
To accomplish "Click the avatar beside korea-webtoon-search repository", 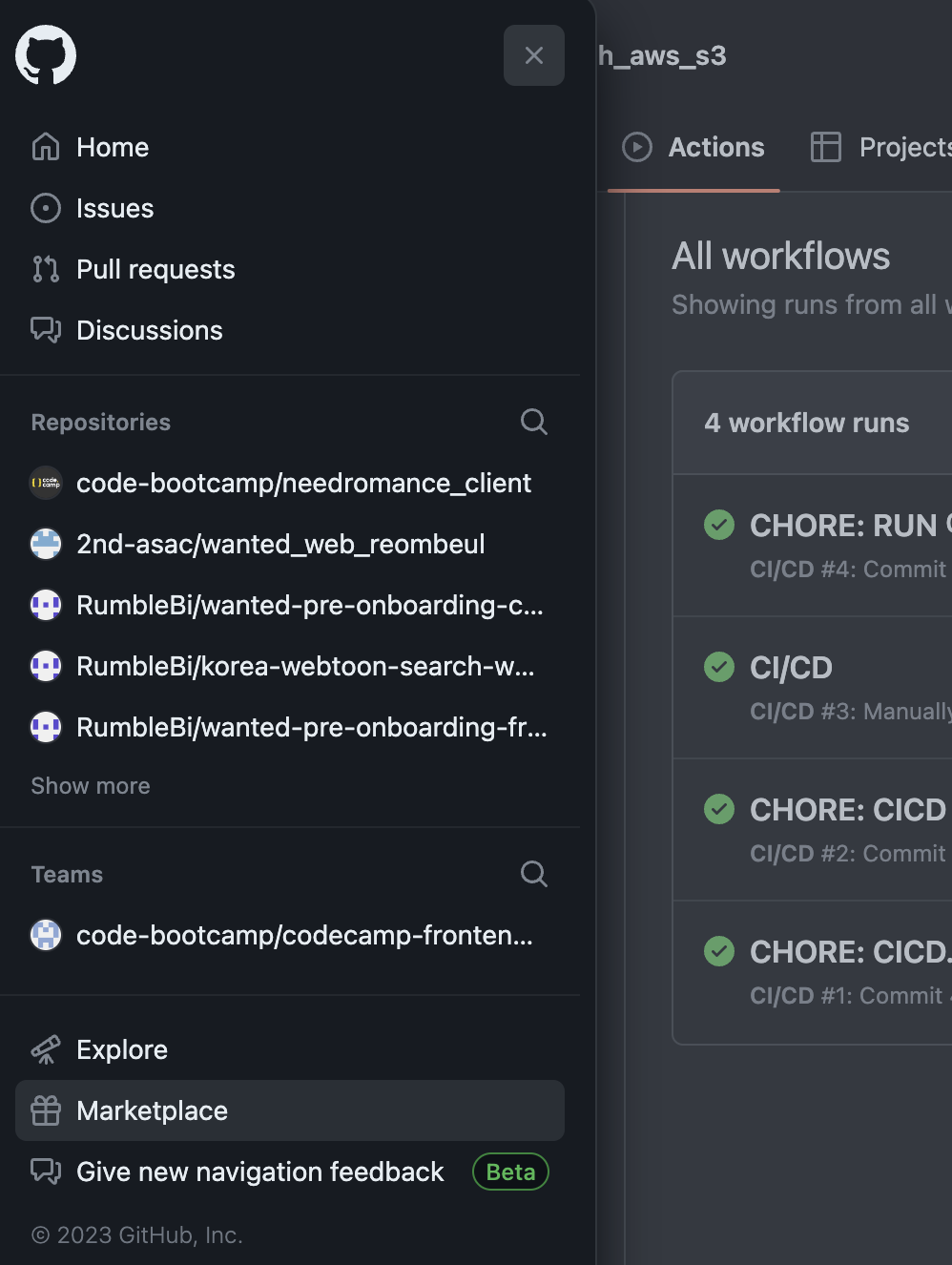I will (x=46, y=666).
